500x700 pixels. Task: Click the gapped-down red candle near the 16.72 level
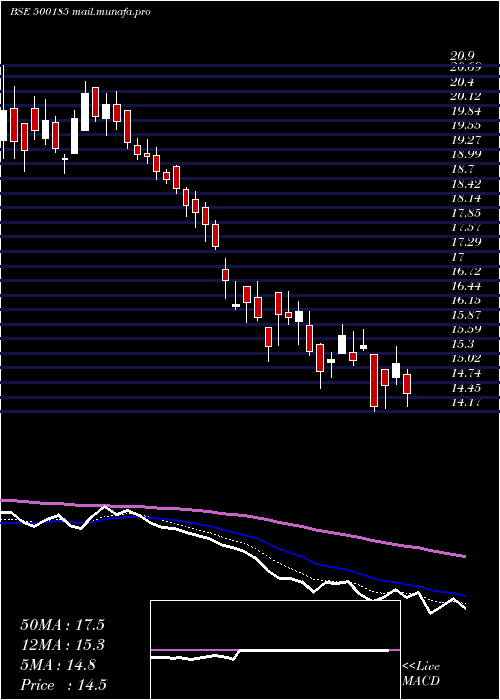225,275
